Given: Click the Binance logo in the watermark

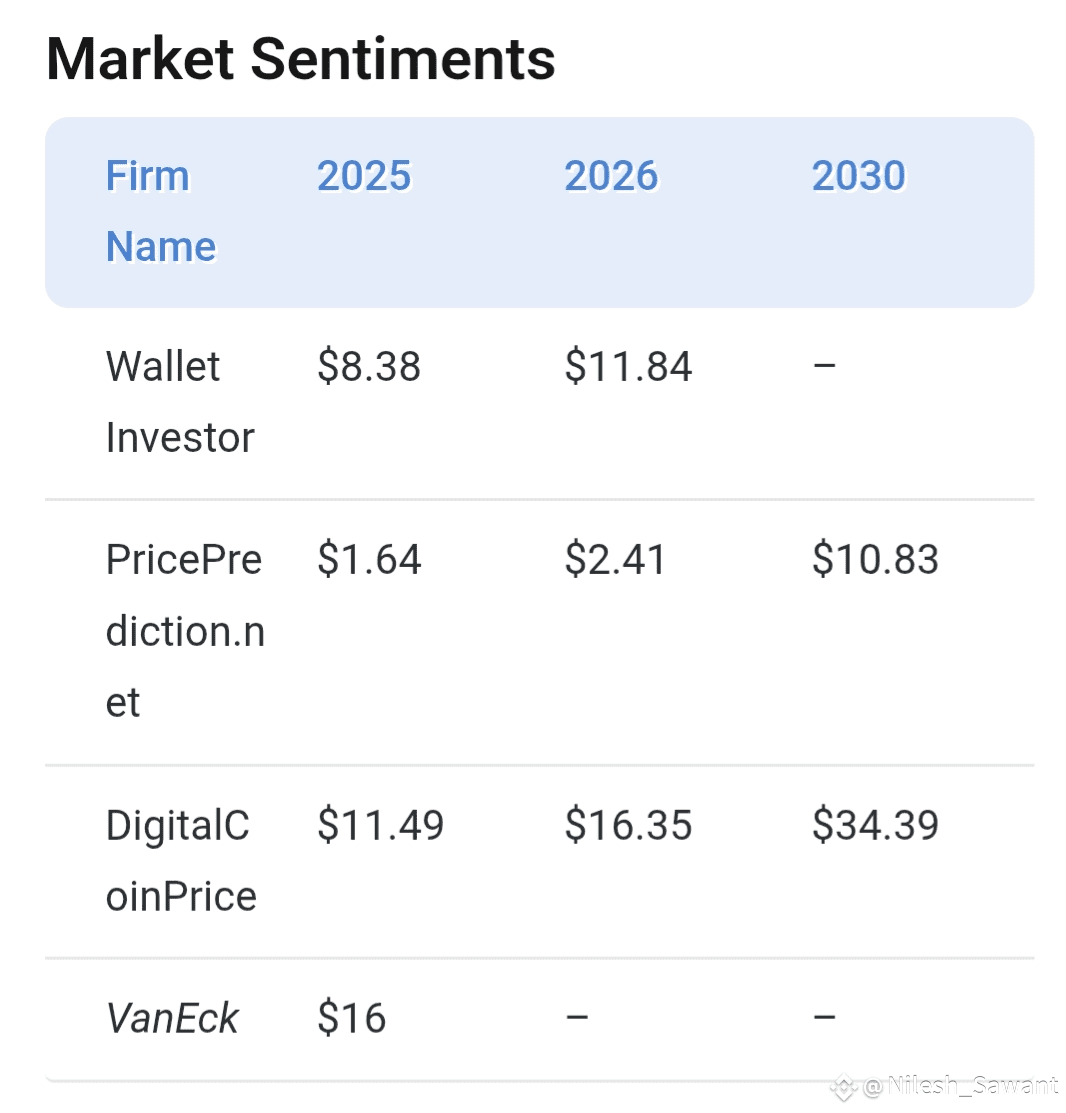Looking at the screenshot, I should (x=843, y=1086).
